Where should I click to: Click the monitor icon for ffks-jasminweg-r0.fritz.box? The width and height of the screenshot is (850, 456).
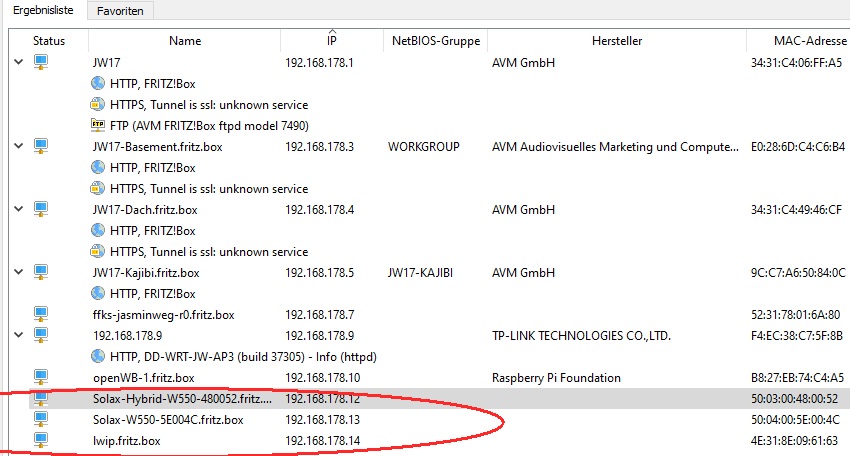tap(41, 314)
